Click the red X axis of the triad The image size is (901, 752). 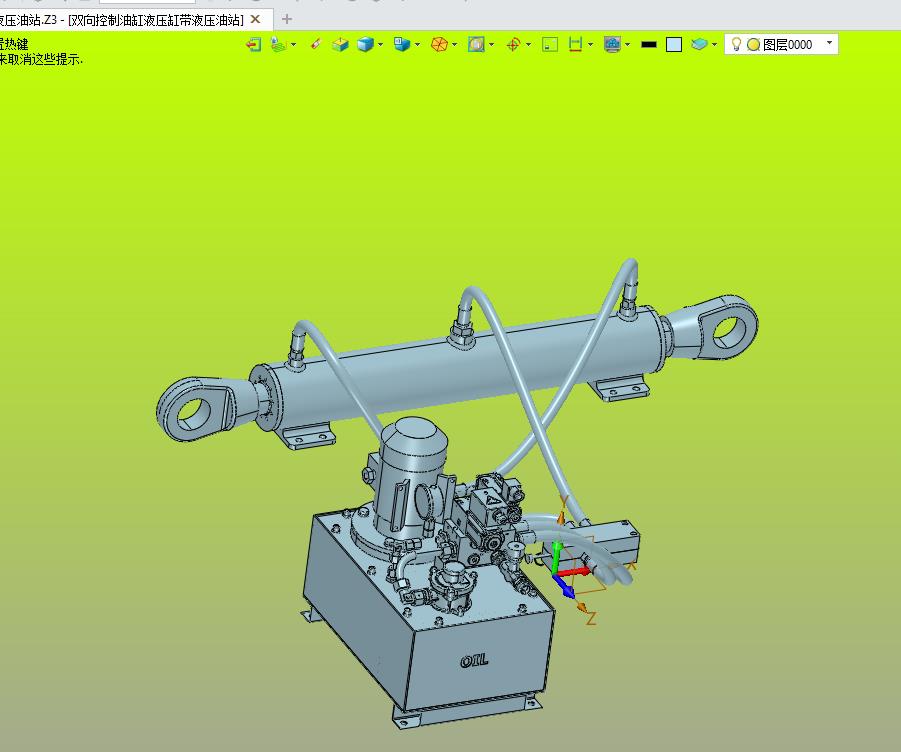tap(572, 572)
